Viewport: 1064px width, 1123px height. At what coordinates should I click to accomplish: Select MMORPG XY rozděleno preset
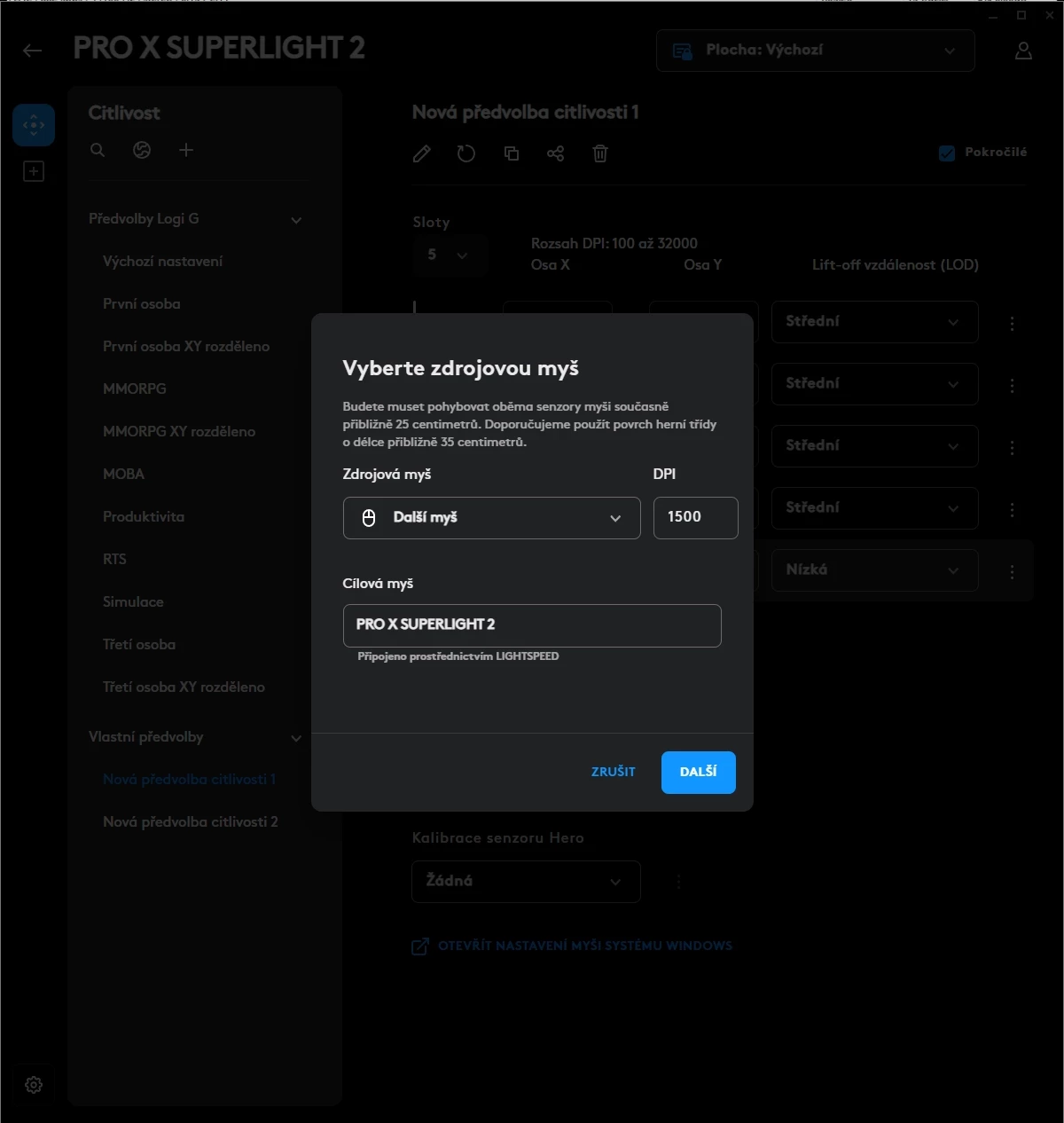pos(179,432)
